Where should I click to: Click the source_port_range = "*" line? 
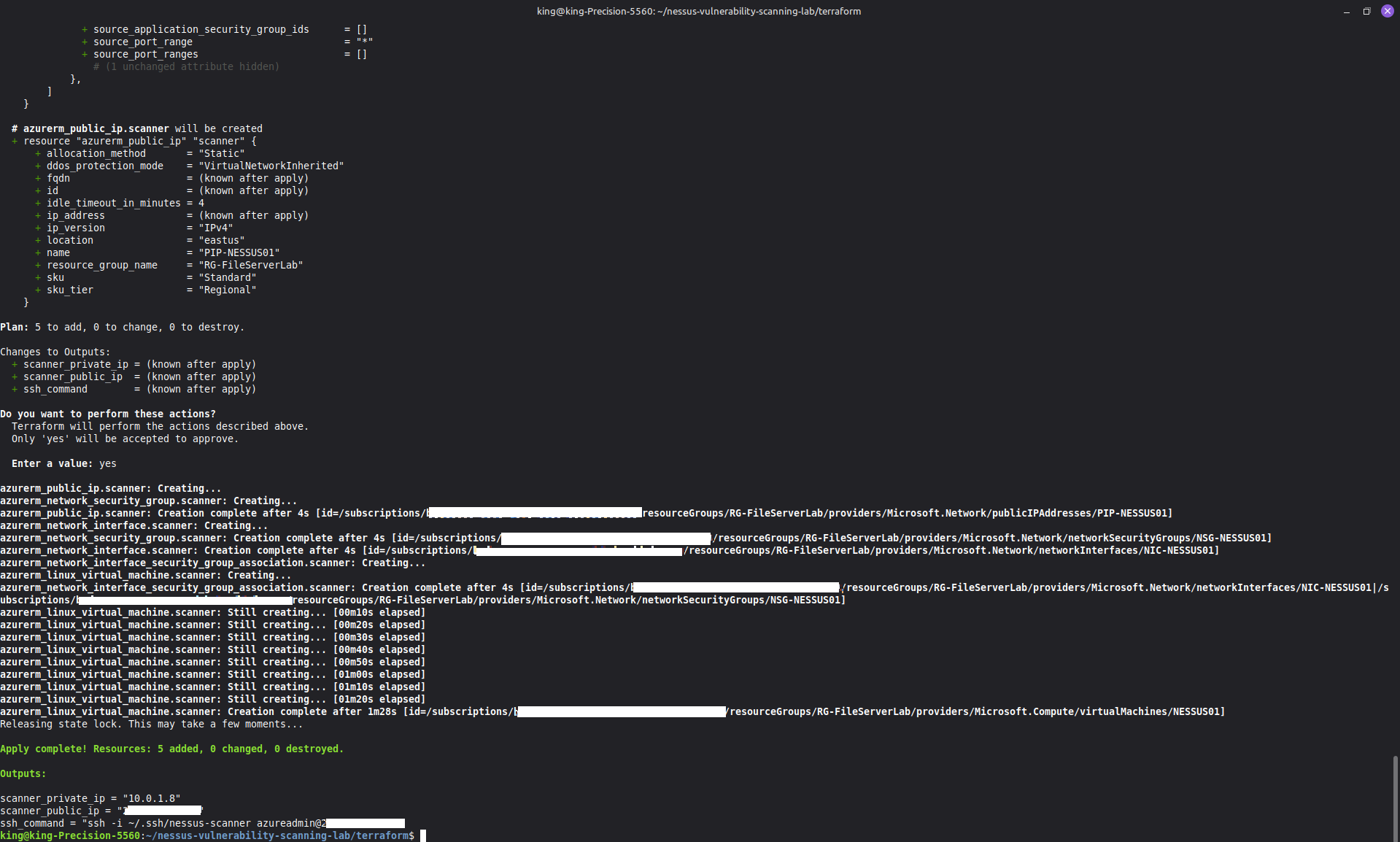227,42
